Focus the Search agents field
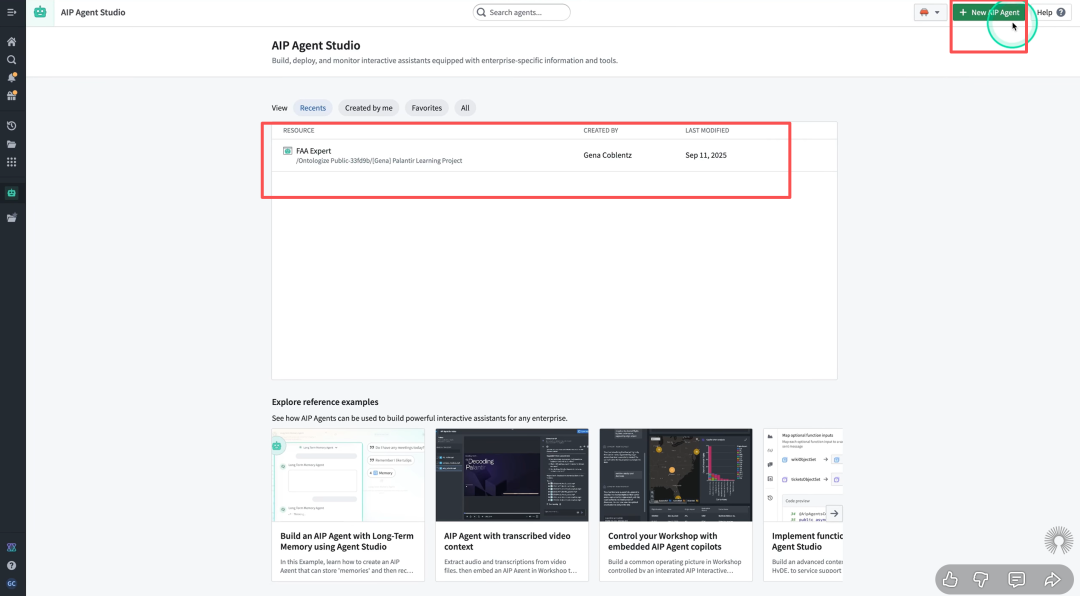The image size is (1080, 596). coord(521,12)
